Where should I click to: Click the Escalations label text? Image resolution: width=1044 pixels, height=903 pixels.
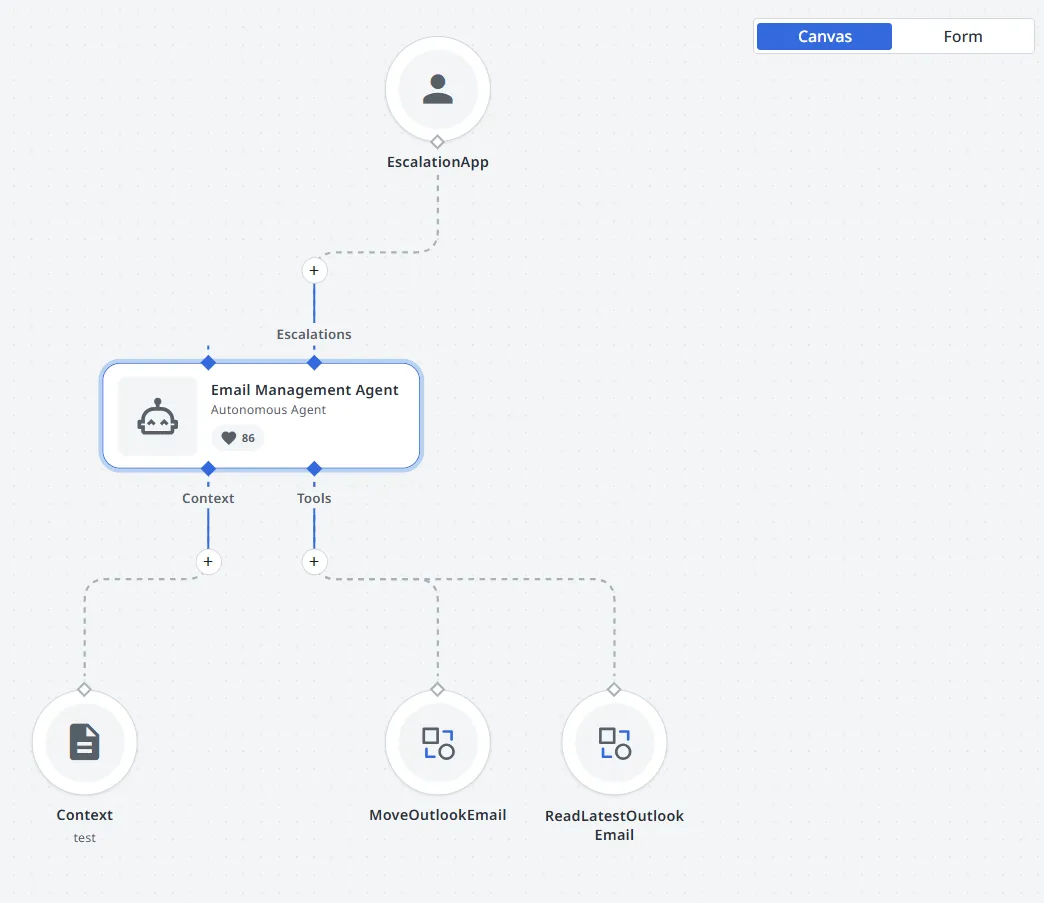click(x=314, y=334)
